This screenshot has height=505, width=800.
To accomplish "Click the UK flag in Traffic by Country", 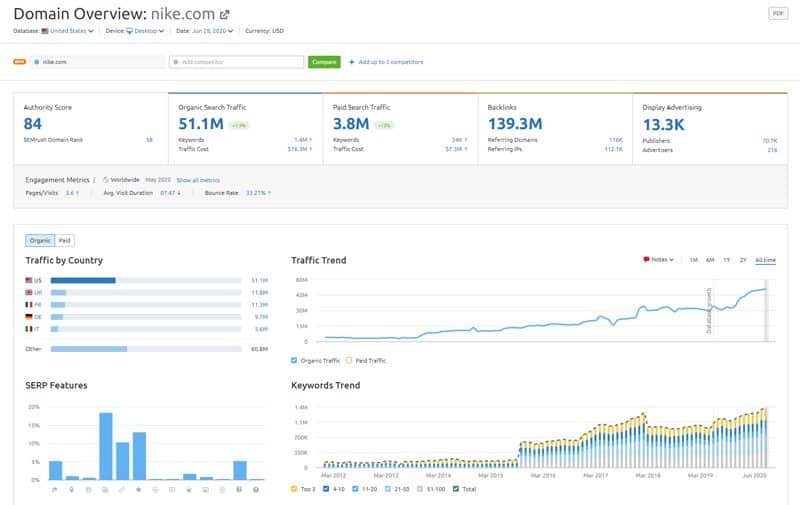I will pyautogui.click(x=29, y=293).
